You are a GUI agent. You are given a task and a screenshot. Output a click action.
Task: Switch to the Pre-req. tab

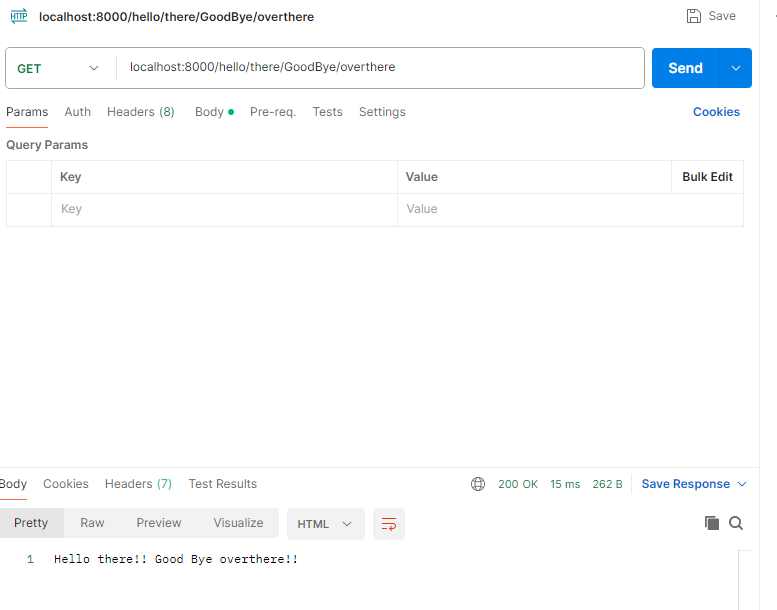click(x=273, y=112)
